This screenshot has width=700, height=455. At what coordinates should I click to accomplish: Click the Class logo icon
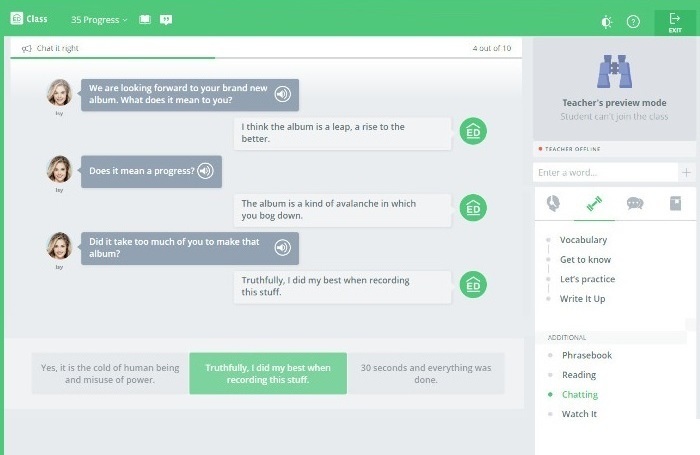point(17,20)
